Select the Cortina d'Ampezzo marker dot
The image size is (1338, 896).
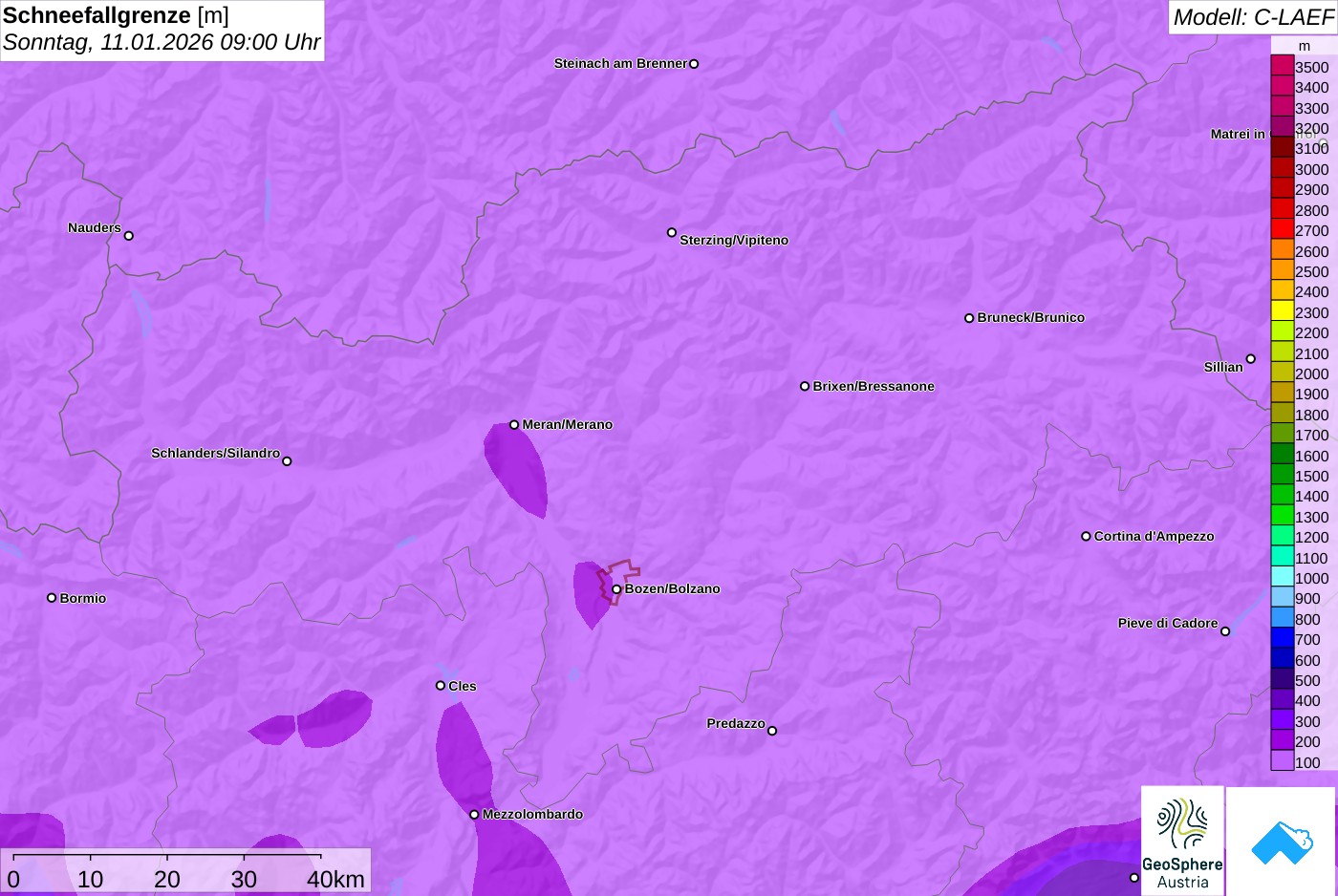tap(1086, 537)
